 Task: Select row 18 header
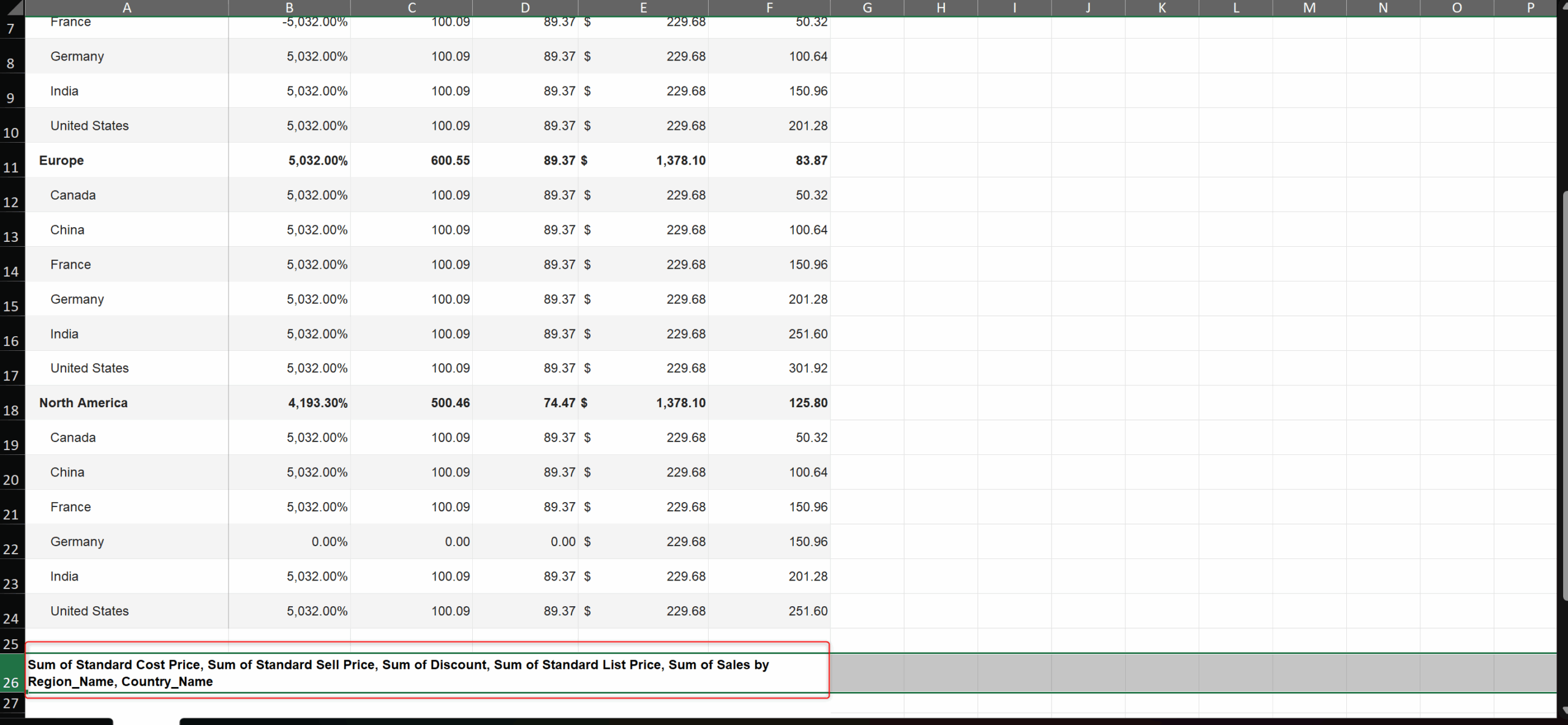coord(12,404)
